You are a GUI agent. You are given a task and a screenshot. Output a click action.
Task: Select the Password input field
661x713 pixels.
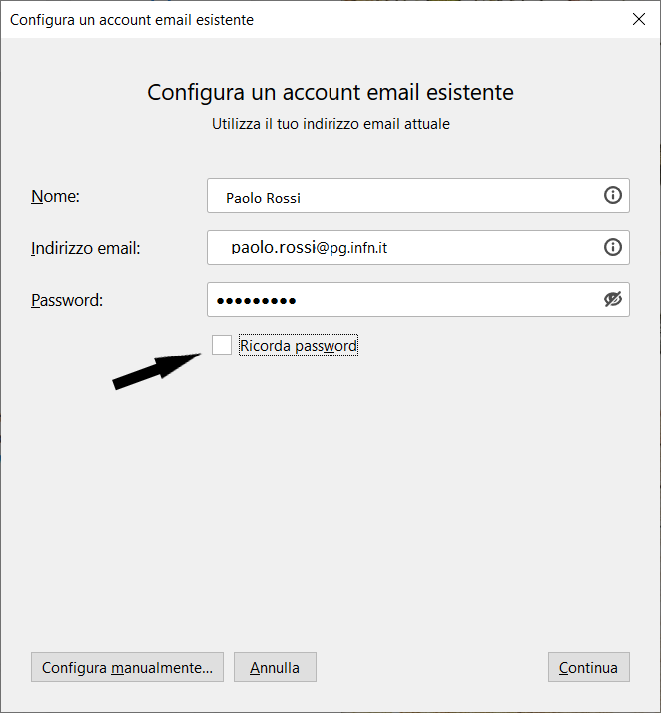418,299
